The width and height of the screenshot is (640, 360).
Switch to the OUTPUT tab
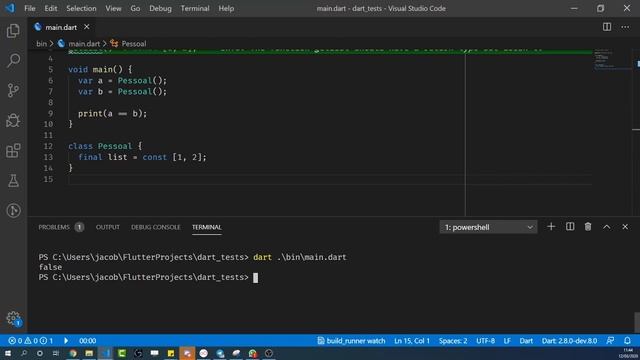pyautogui.click(x=108, y=227)
